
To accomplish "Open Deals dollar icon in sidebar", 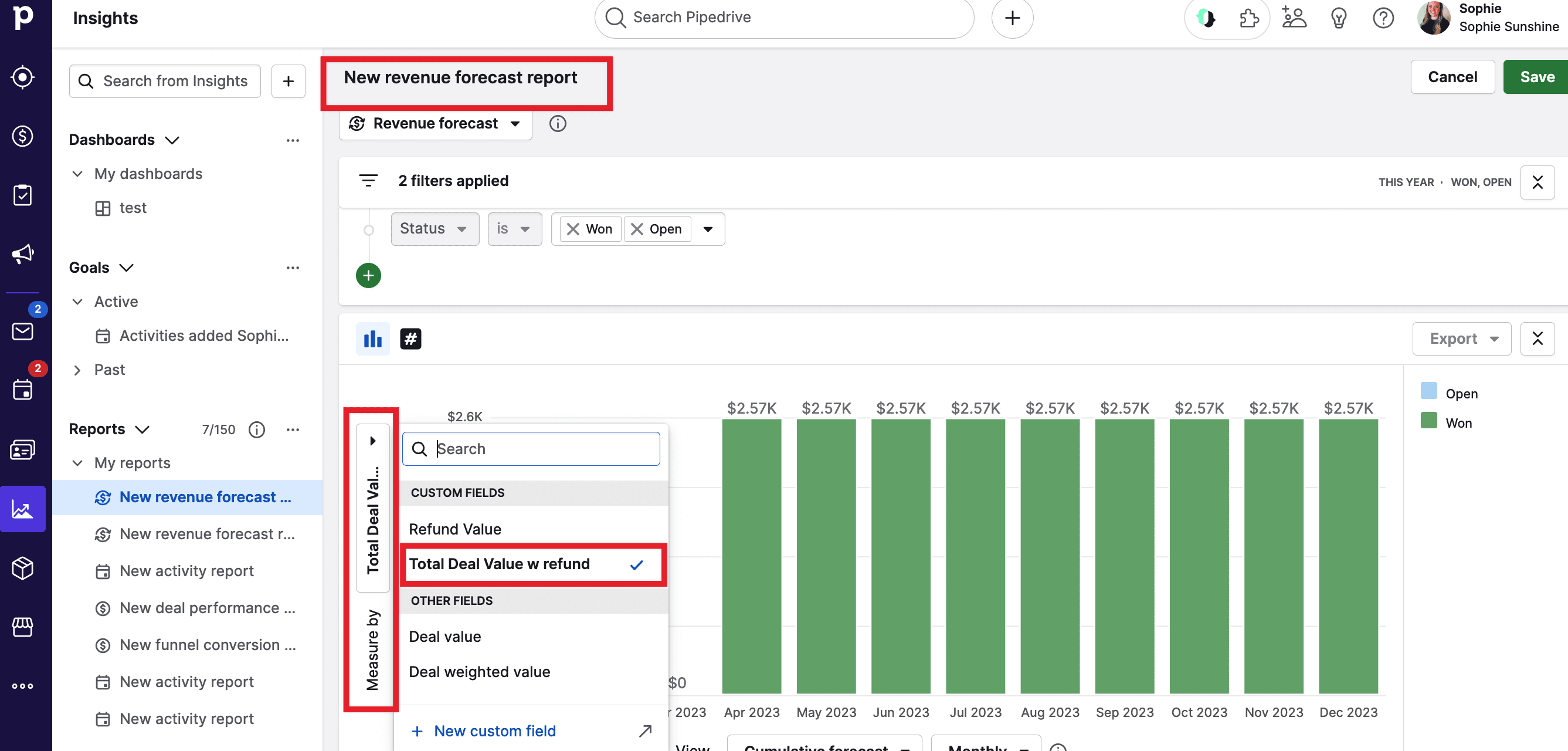I will (x=22, y=136).
